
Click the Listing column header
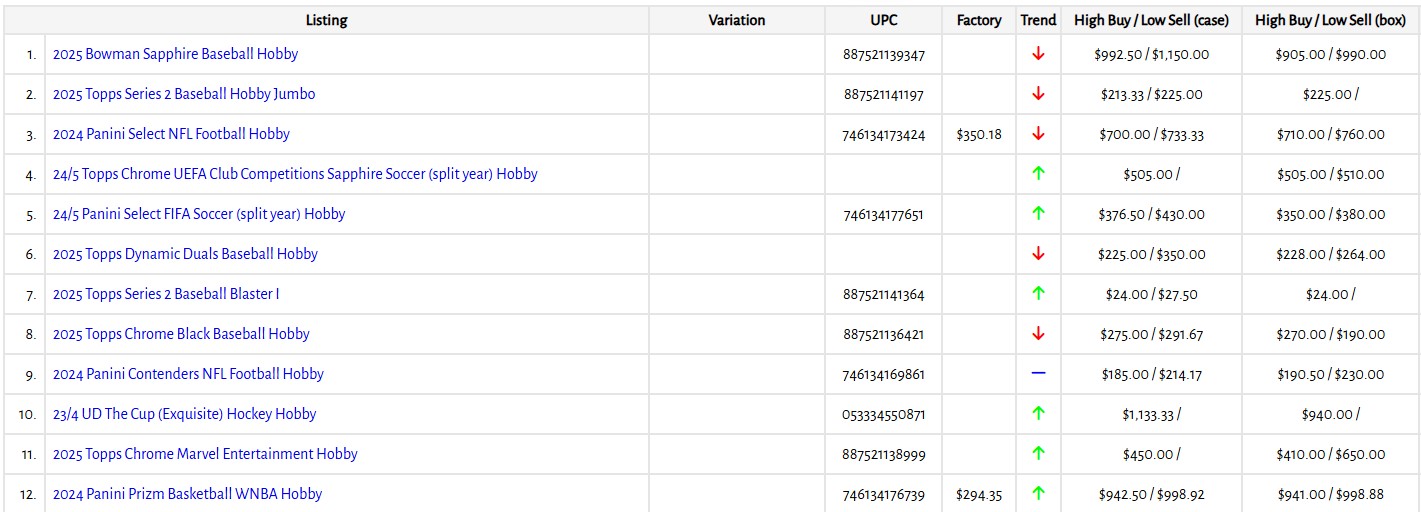tap(327, 20)
